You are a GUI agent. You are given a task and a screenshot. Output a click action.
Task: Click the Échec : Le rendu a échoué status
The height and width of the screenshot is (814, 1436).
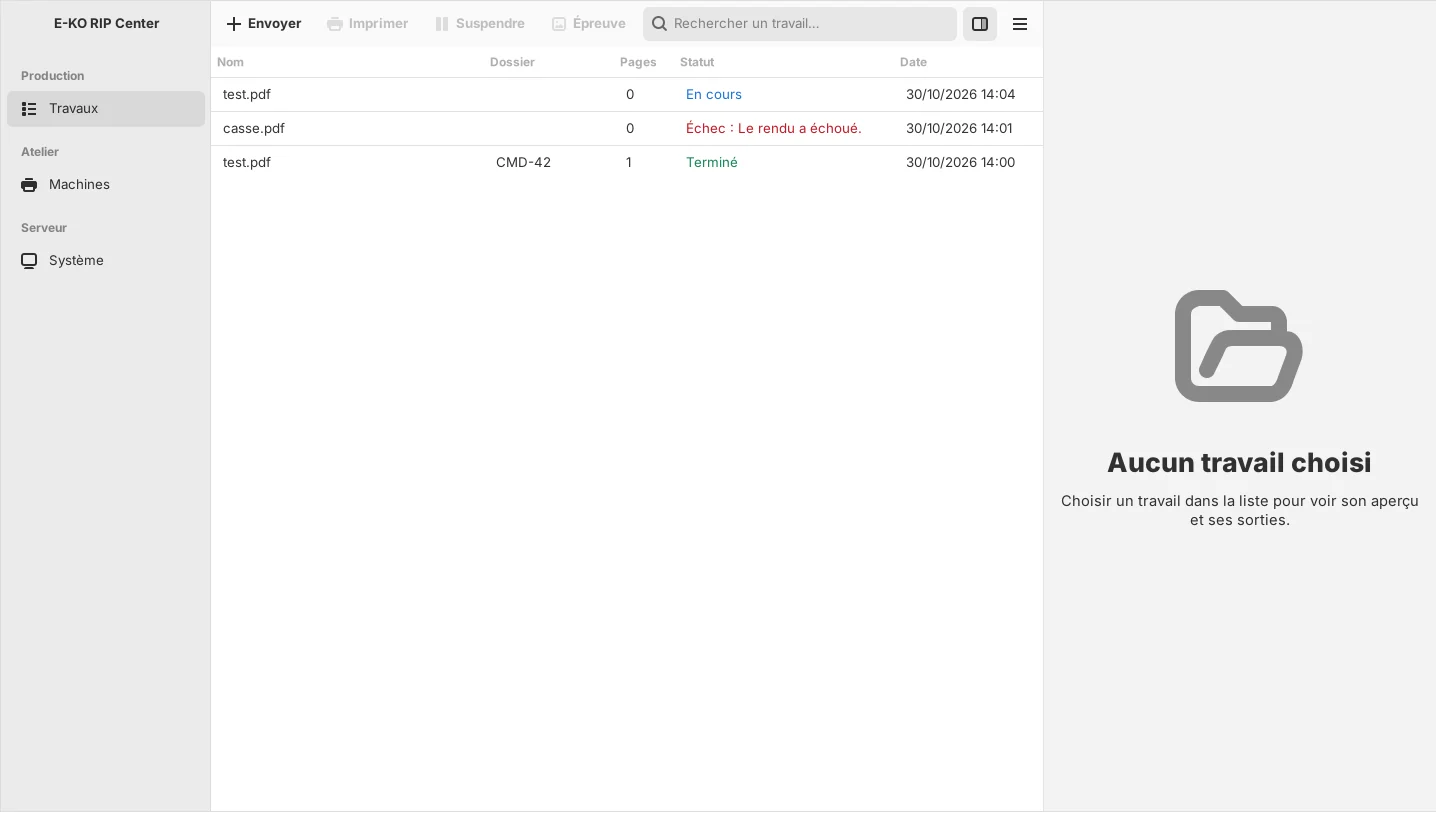(x=773, y=129)
